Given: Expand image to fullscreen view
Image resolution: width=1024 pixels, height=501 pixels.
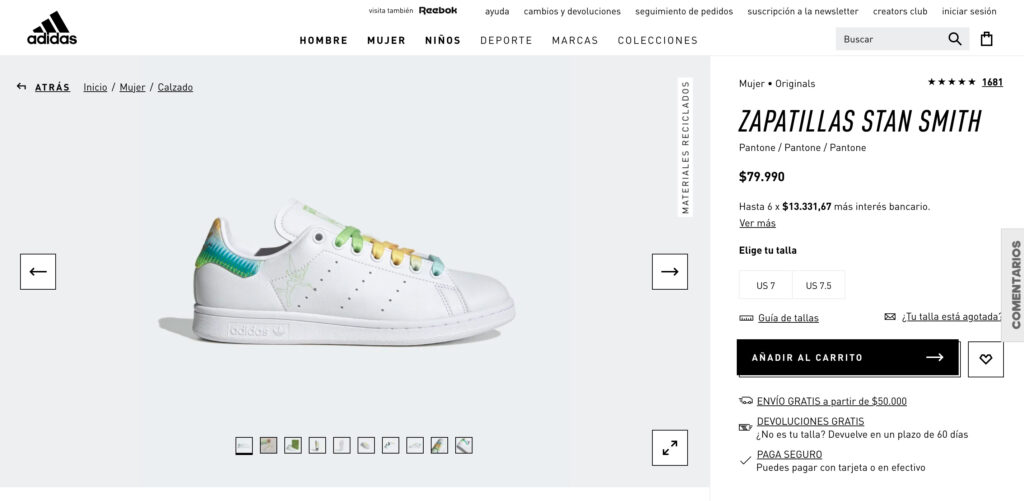Looking at the screenshot, I should (669, 447).
